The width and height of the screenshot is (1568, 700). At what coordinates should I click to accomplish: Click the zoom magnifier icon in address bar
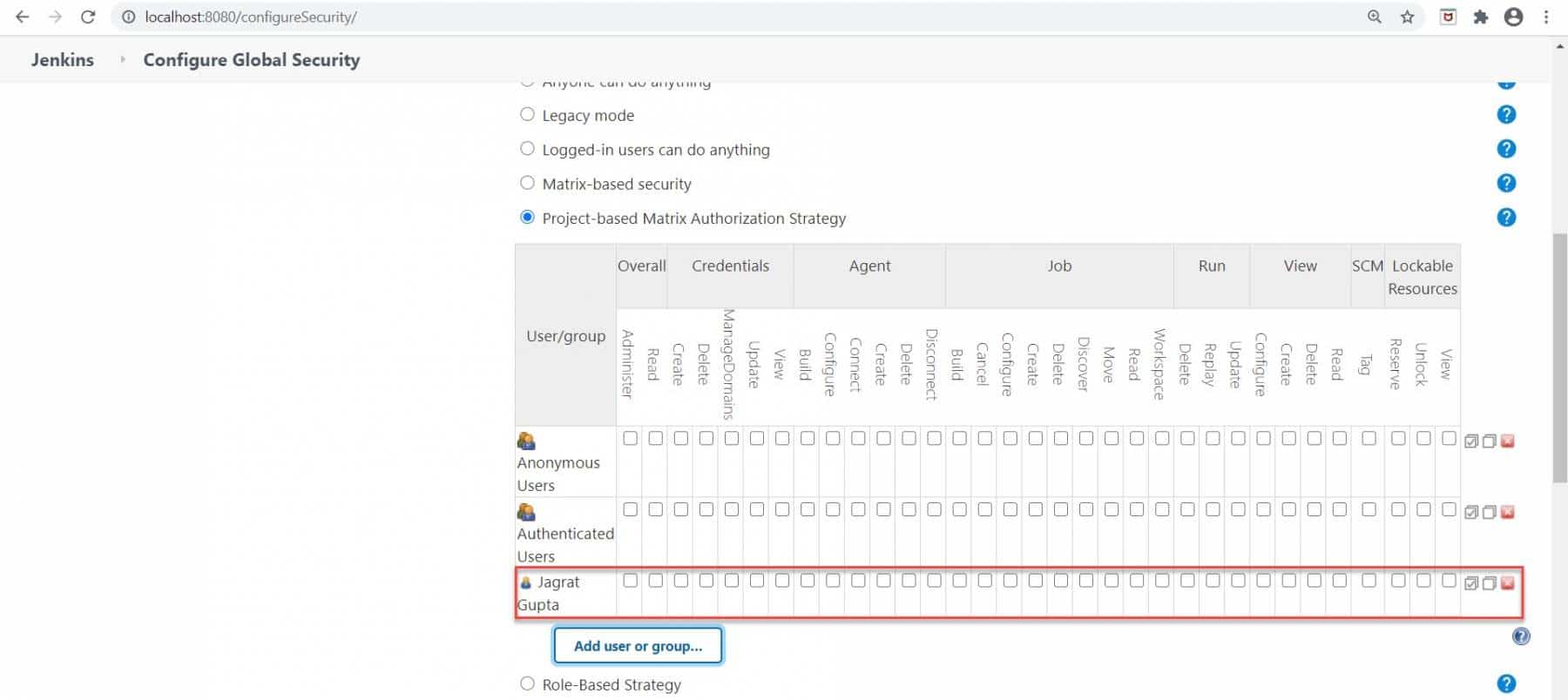coord(1375,17)
